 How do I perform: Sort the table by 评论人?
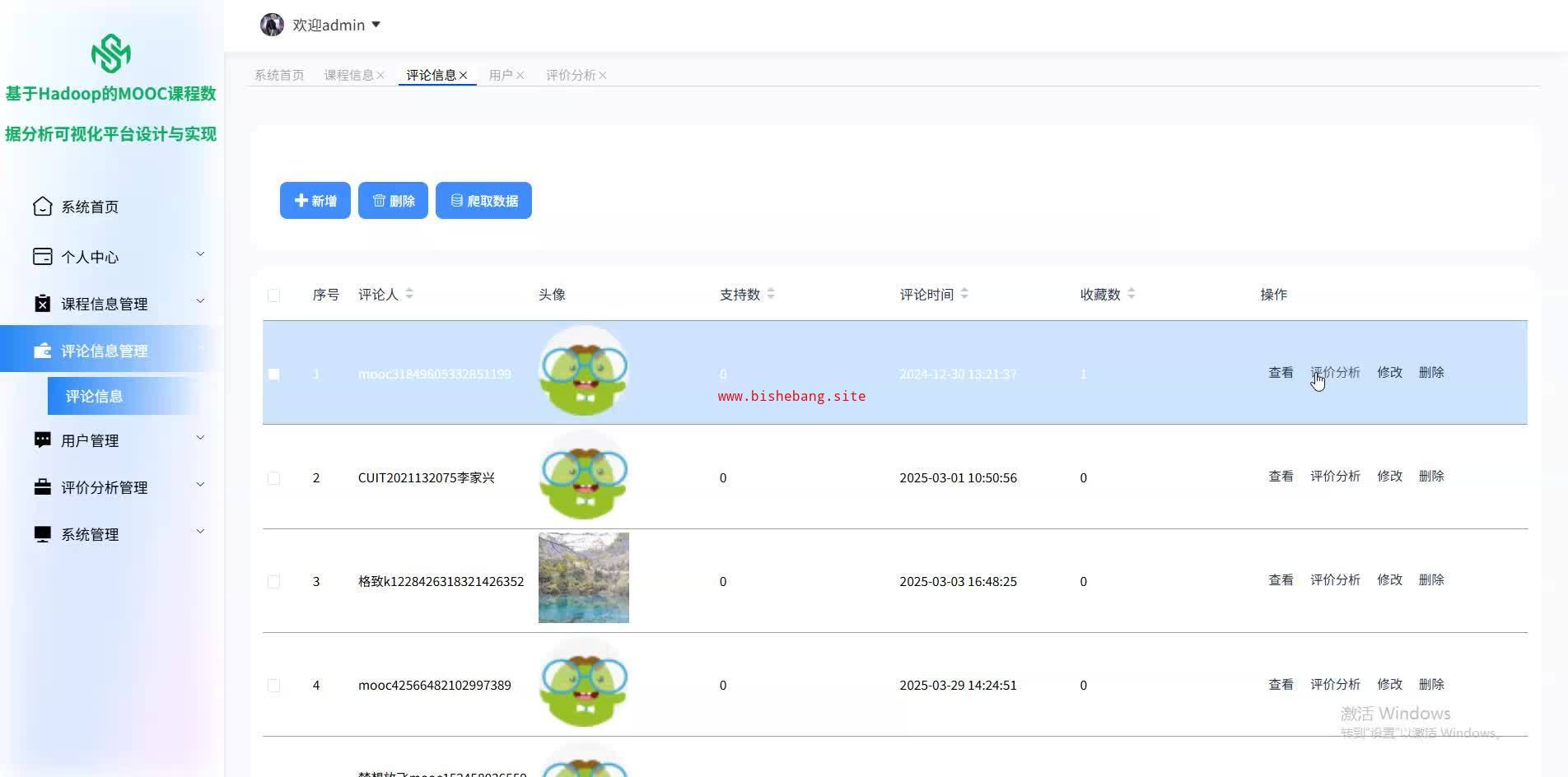pyautogui.click(x=409, y=294)
